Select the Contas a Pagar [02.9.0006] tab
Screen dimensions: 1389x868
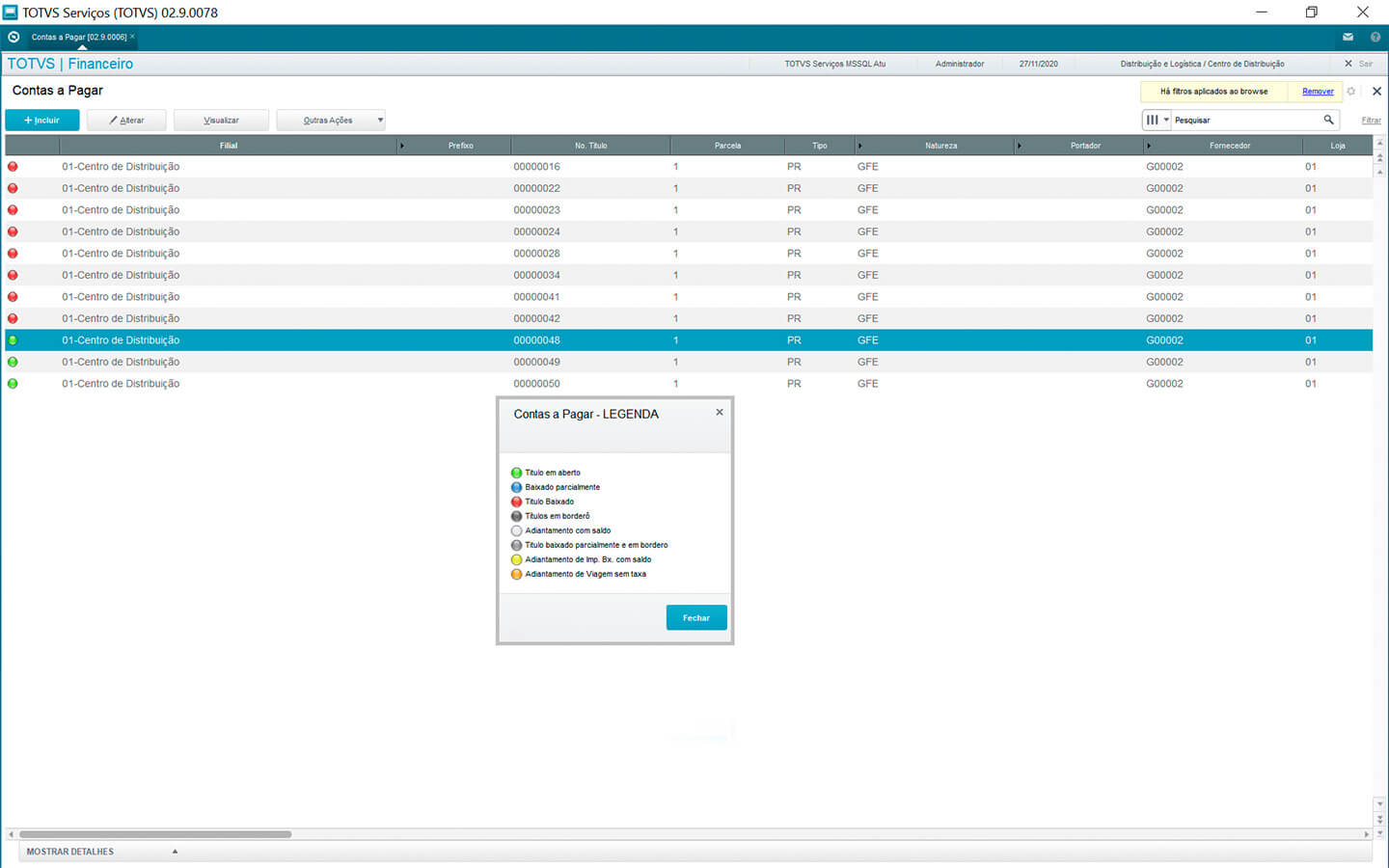78,37
